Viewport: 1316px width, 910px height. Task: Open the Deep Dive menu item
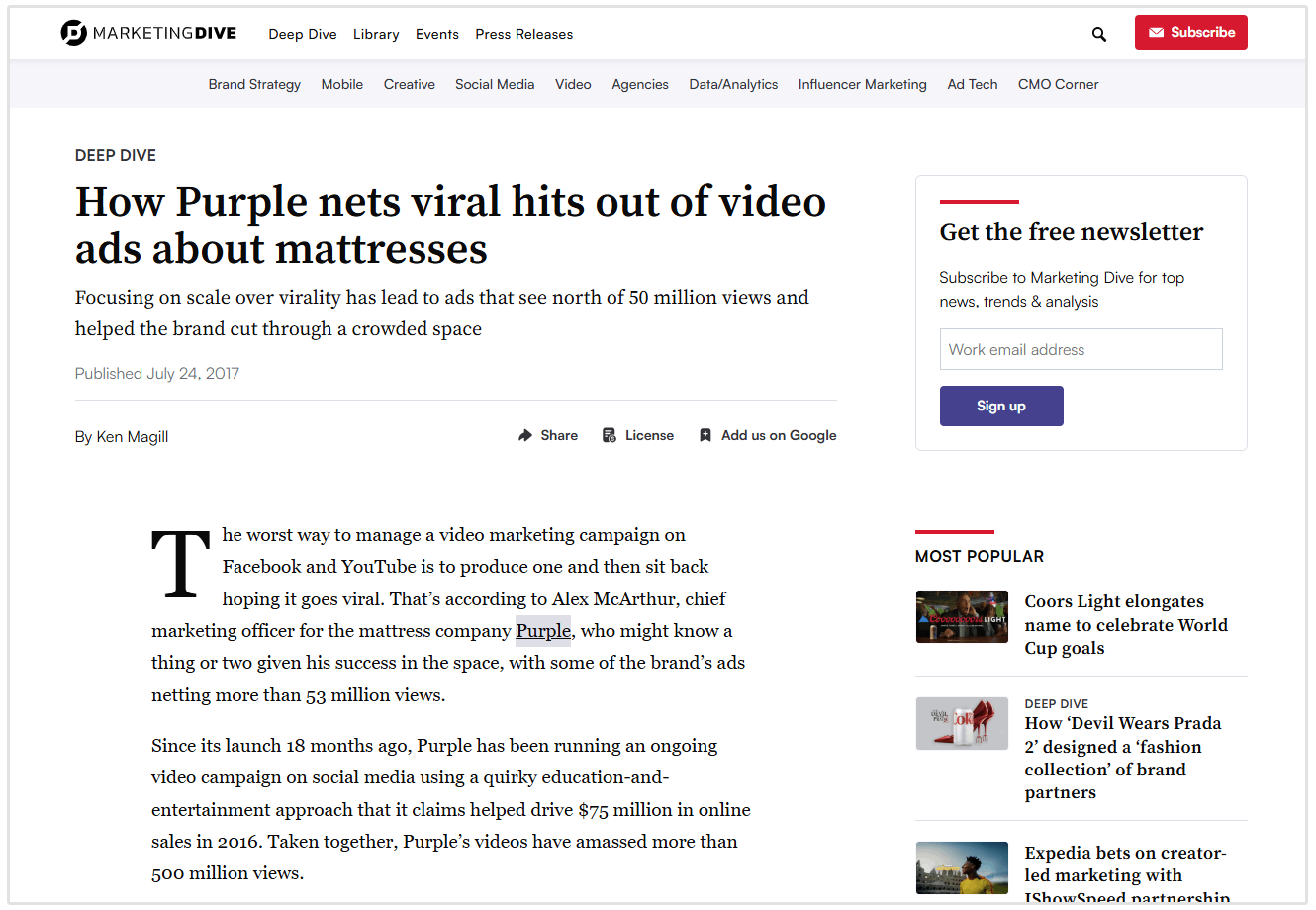(303, 34)
